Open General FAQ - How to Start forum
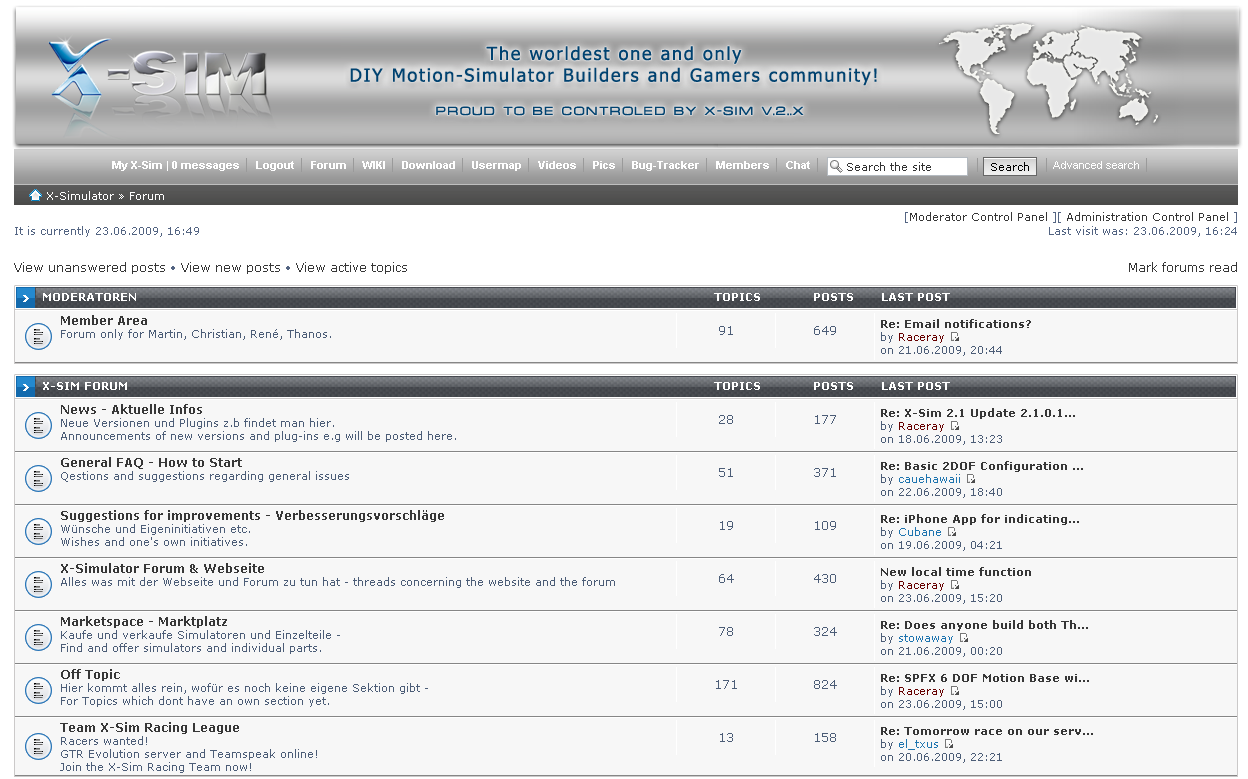Image resolution: width=1248 pixels, height=779 pixels. [x=151, y=463]
